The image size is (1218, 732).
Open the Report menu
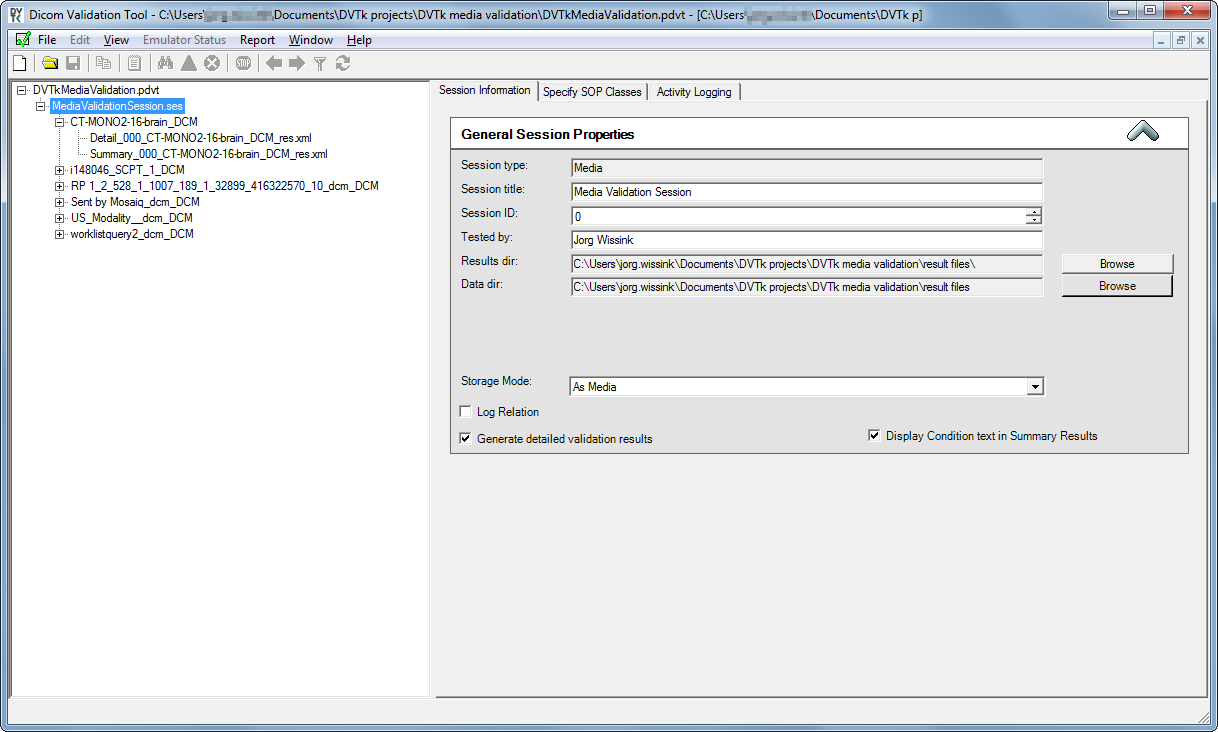pyautogui.click(x=257, y=40)
